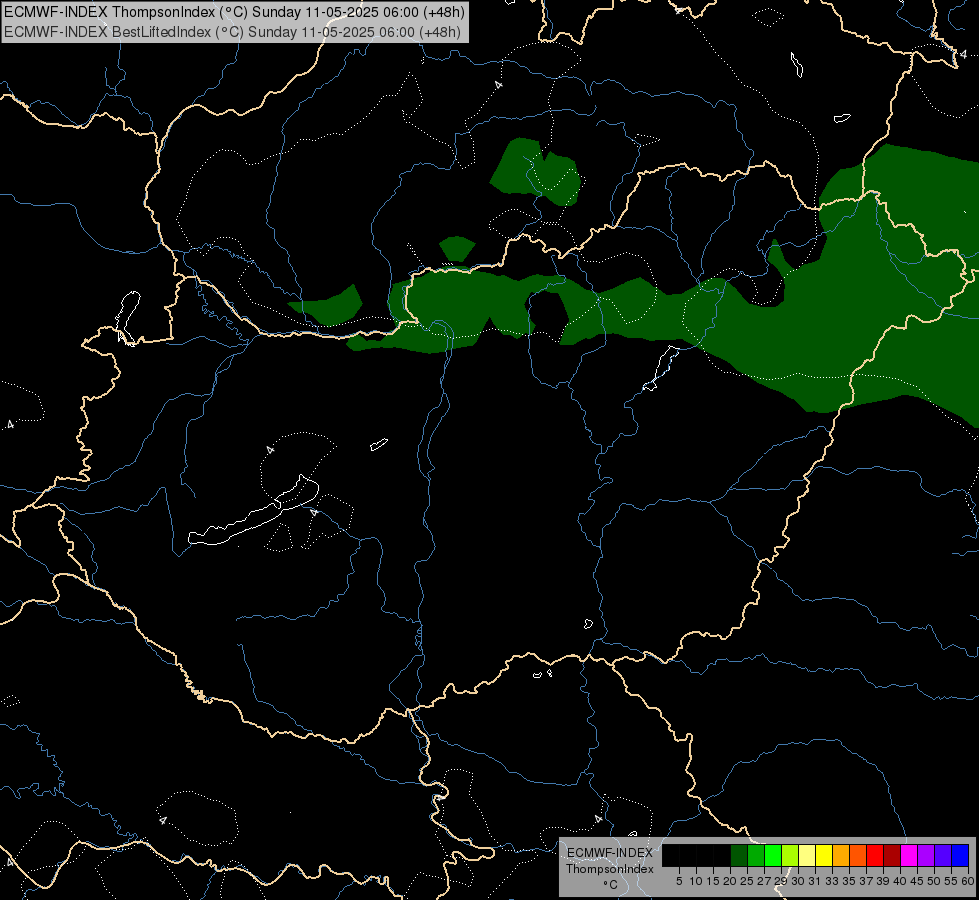
Task: Pick the yellow-green 29–30 legend swatch
Action: (790, 855)
